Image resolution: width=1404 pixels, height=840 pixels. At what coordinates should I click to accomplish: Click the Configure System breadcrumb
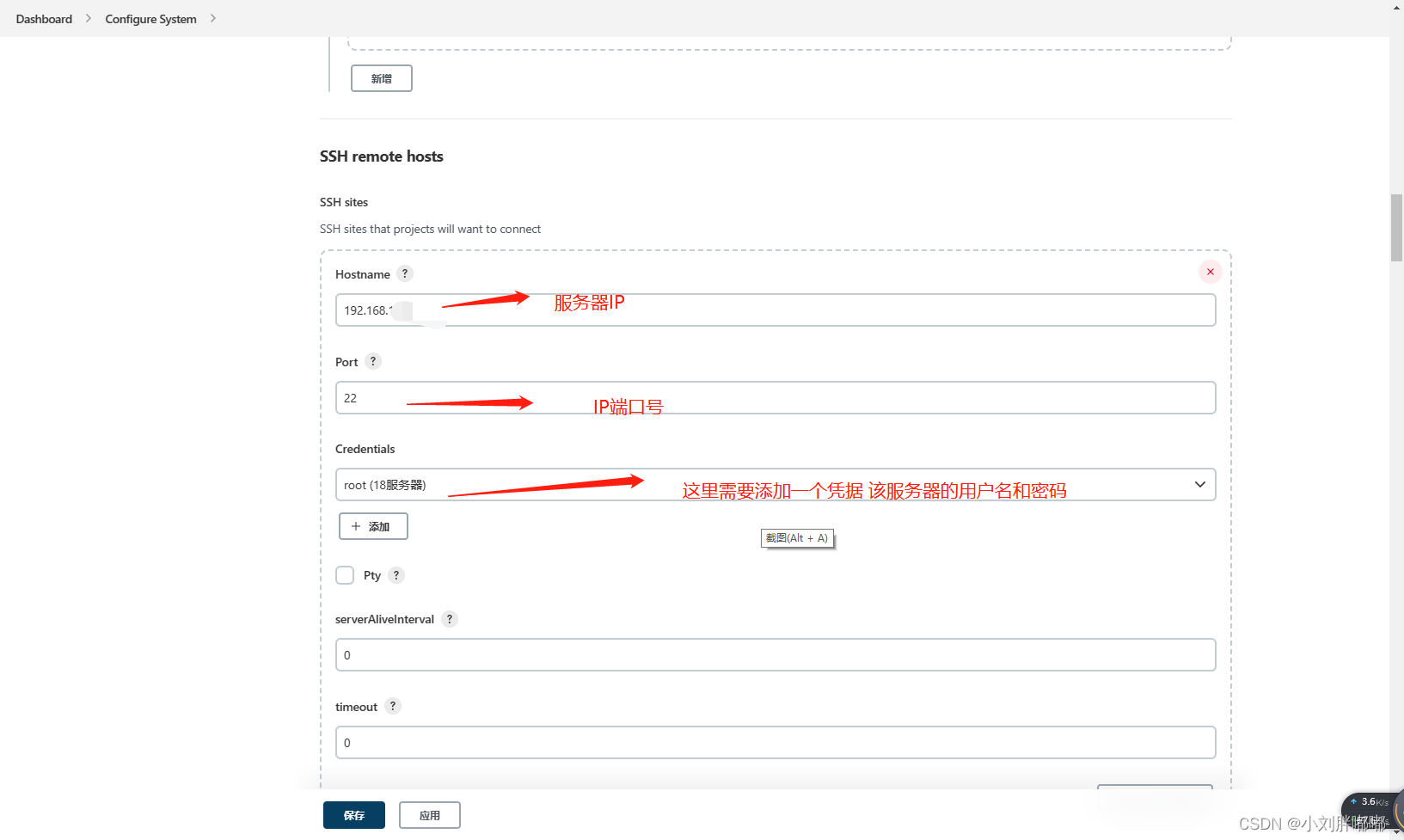(x=150, y=18)
